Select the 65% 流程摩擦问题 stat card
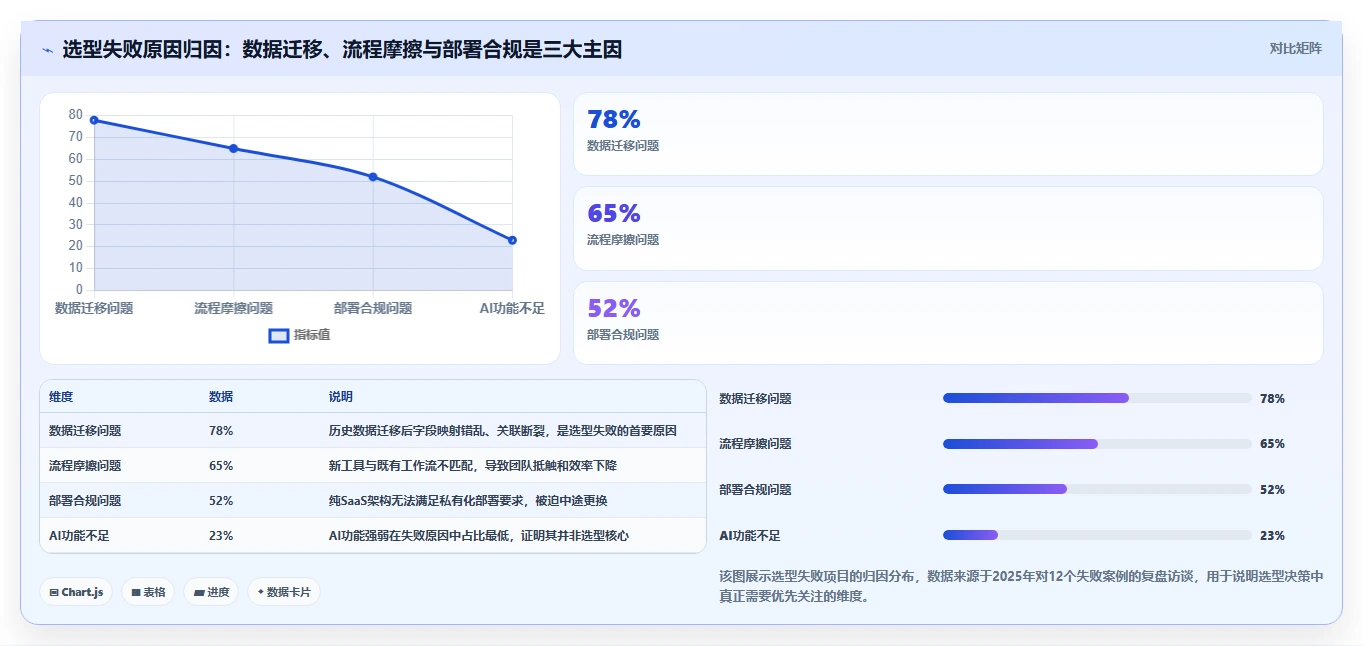 [948, 228]
